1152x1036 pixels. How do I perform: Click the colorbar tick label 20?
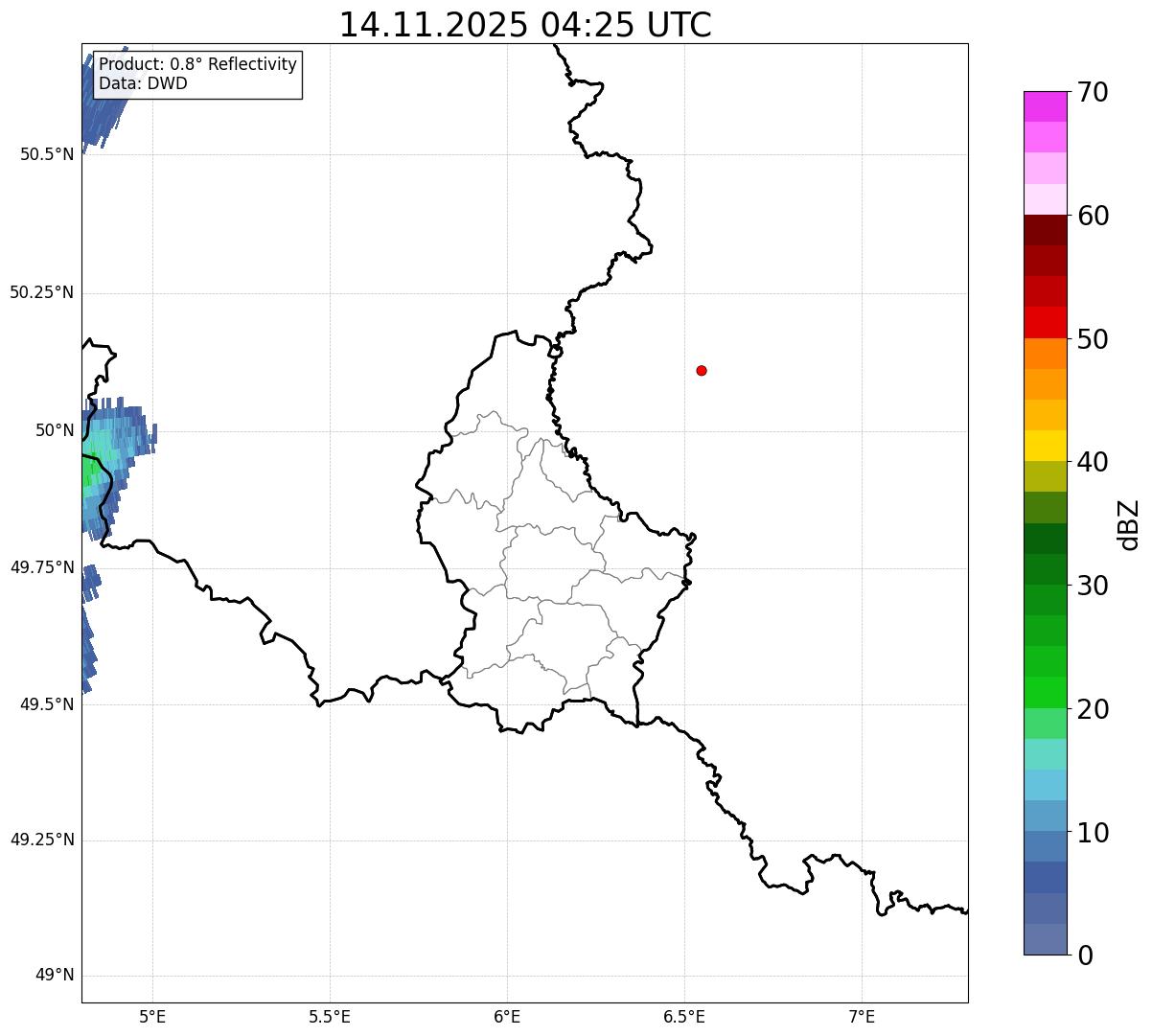[1094, 709]
